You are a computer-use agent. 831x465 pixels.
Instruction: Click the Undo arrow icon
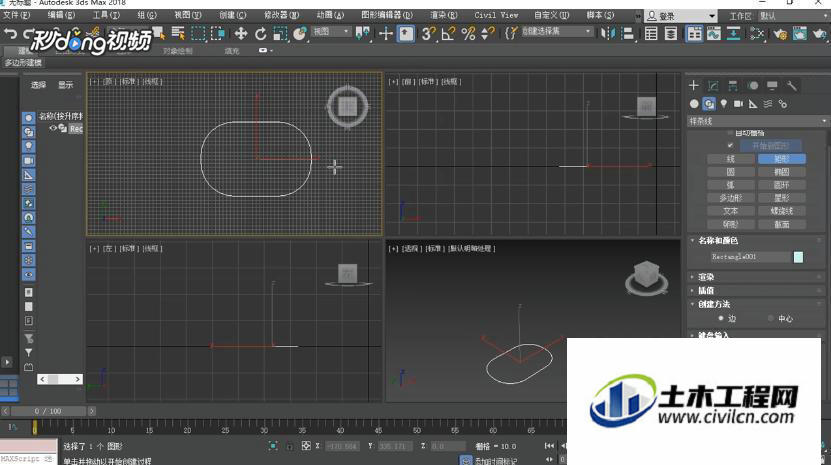pos(10,34)
